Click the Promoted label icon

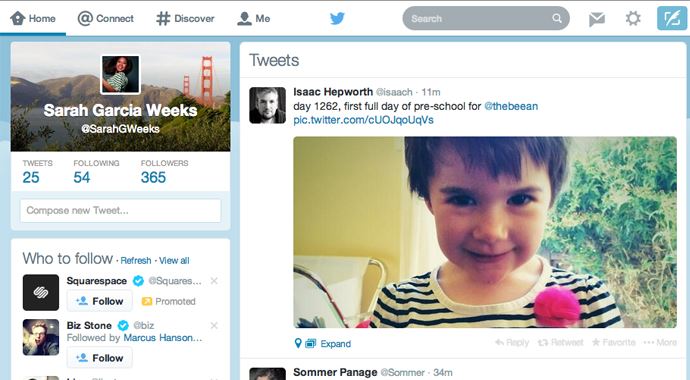[147, 301]
